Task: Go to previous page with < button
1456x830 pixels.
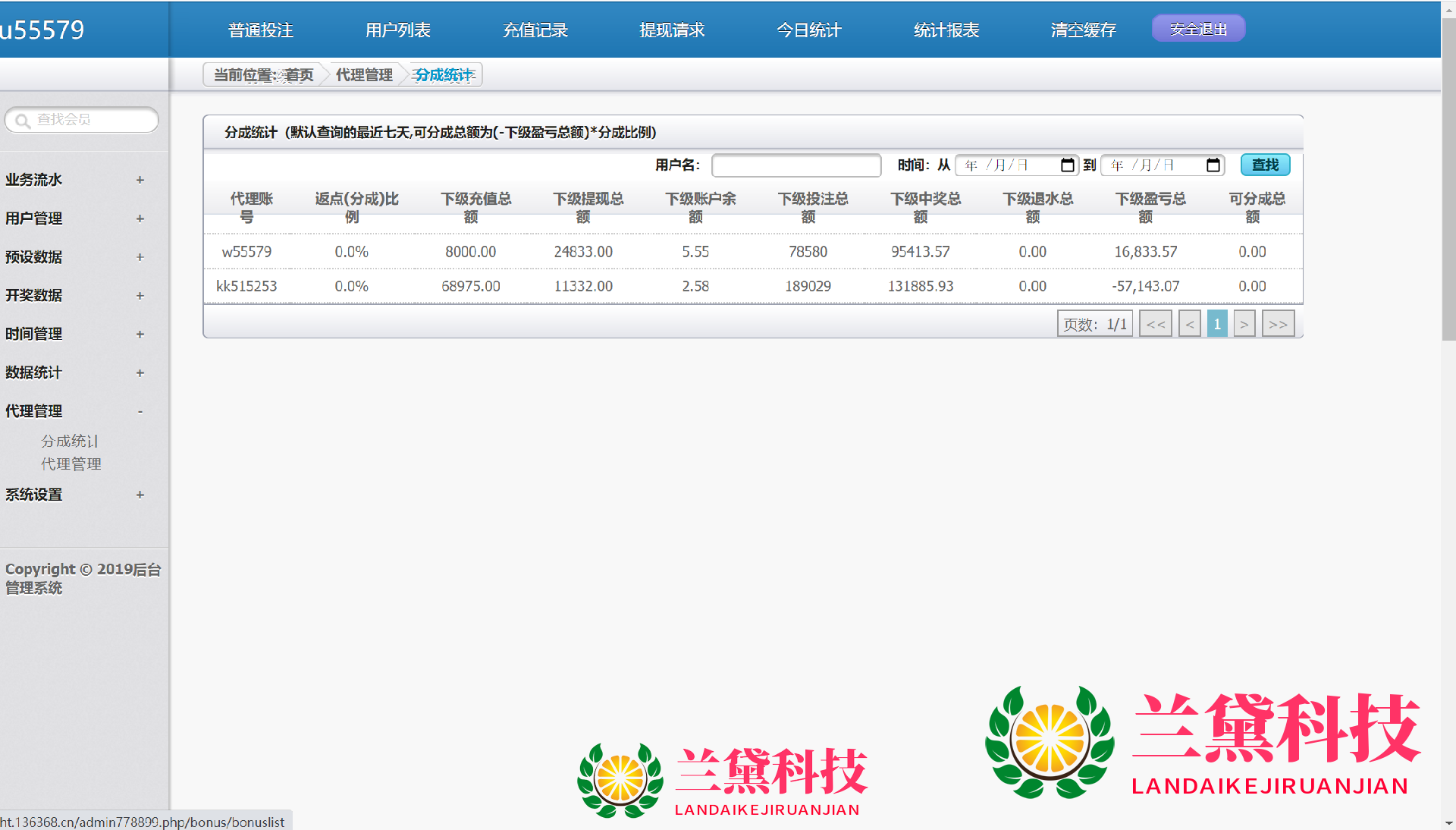Action: click(x=1189, y=324)
